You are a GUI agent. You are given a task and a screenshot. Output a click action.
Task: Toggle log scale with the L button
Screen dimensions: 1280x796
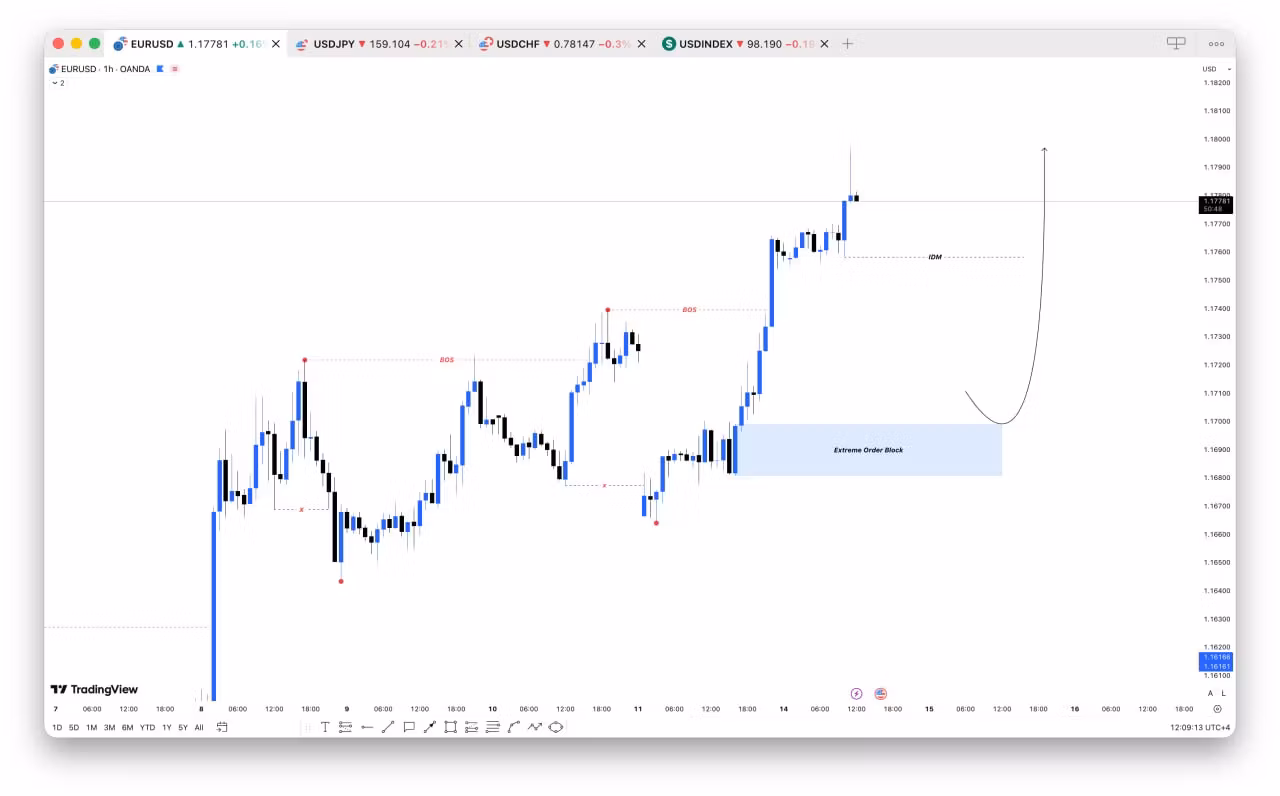[1222, 693]
